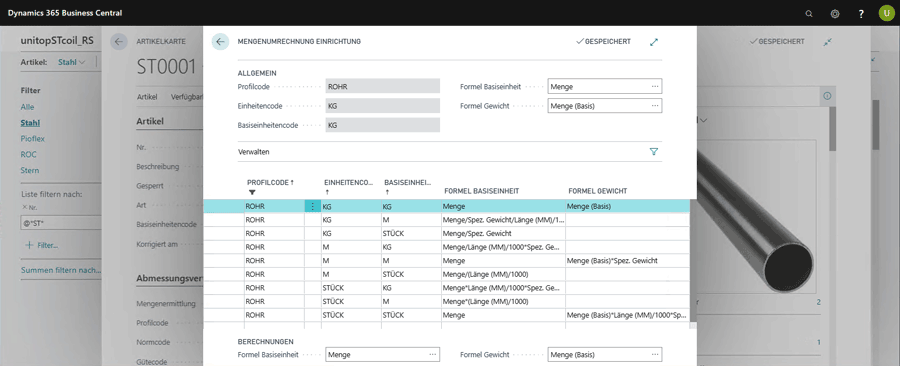Open the help question mark icon

861,14
